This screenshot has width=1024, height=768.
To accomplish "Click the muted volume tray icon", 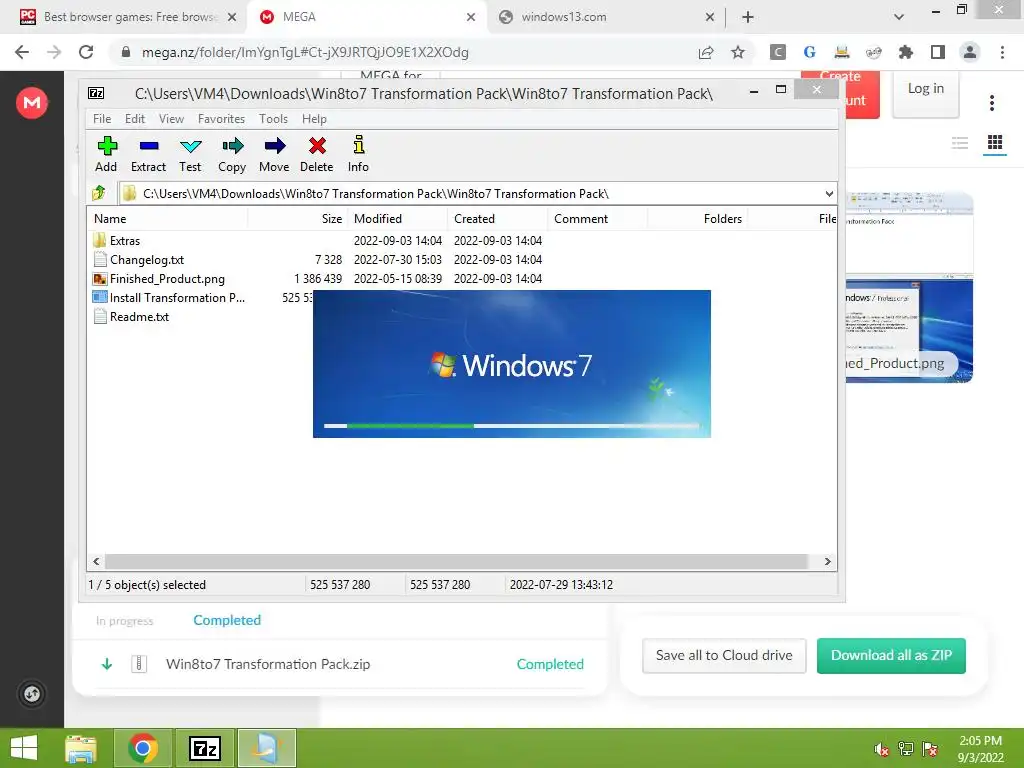I will tap(882, 749).
